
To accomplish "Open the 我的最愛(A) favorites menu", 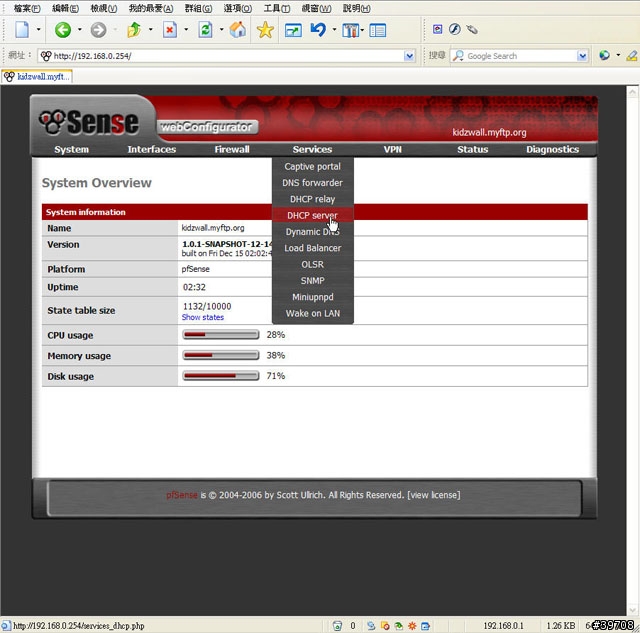I will point(151,8).
